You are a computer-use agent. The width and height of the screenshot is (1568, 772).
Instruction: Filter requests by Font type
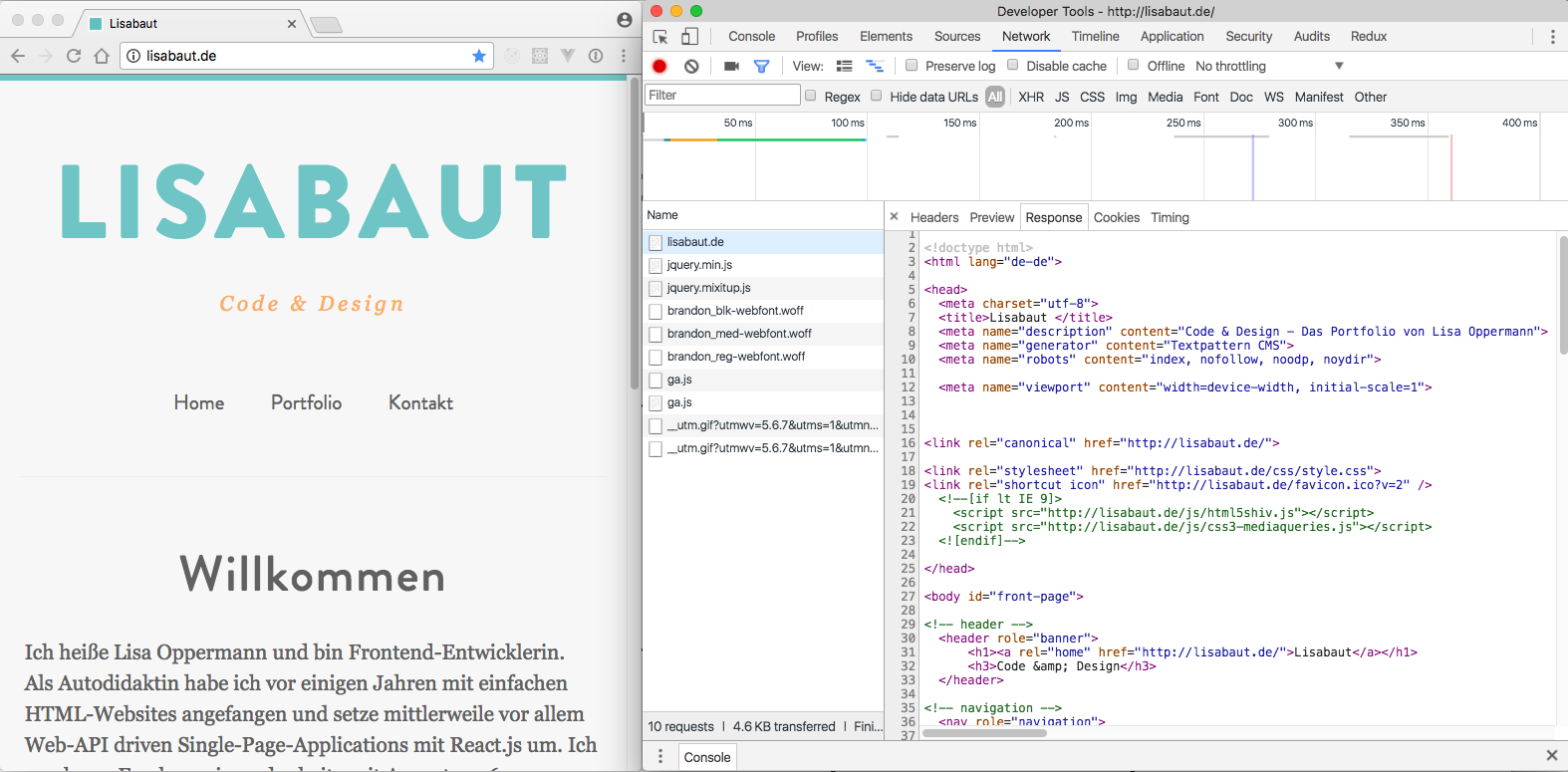[x=1205, y=97]
